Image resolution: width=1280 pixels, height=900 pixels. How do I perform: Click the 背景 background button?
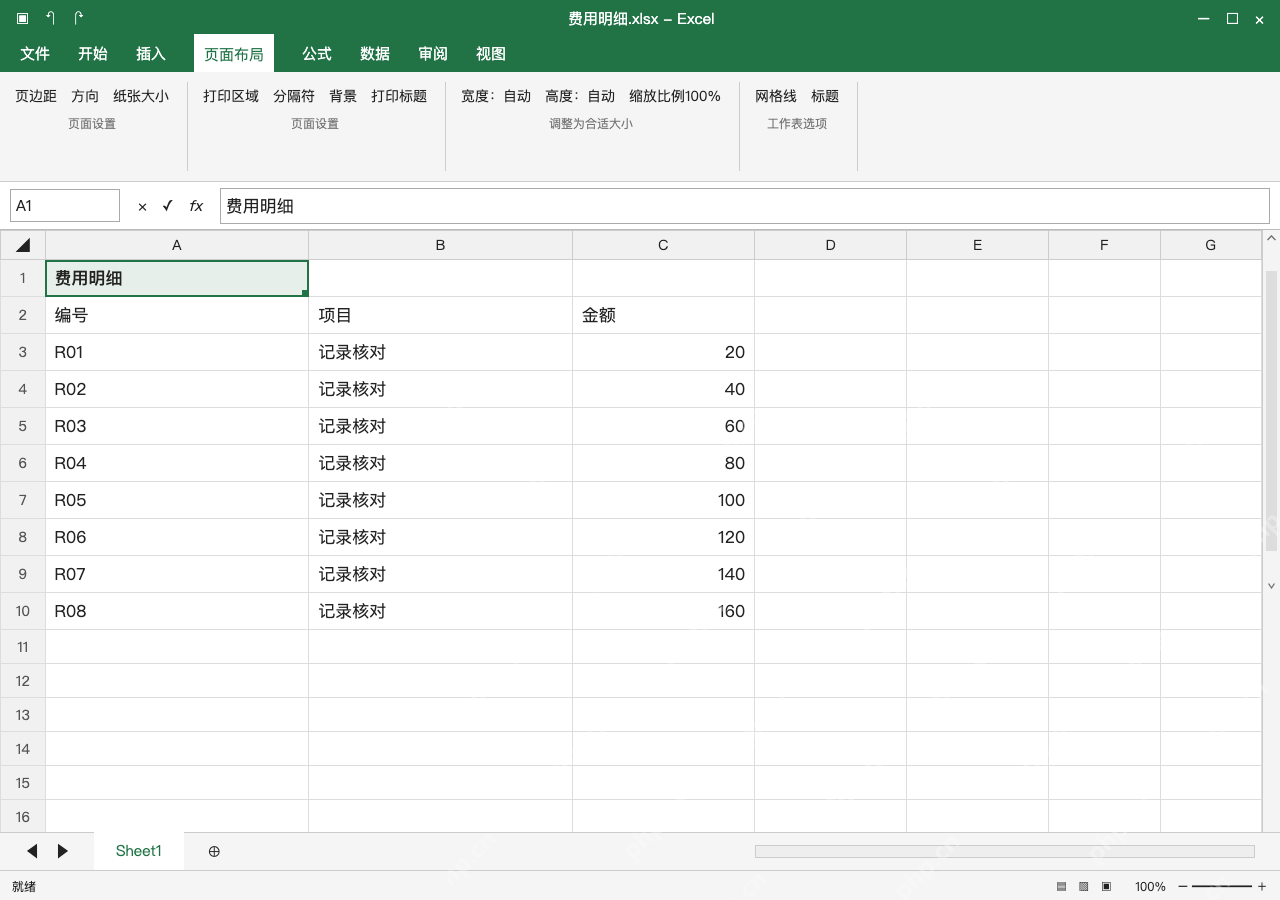(343, 96)
